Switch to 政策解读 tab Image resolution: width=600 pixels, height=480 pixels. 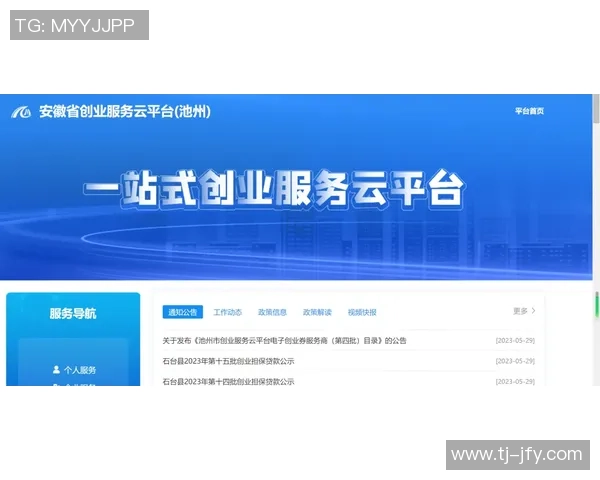[317, 312]
